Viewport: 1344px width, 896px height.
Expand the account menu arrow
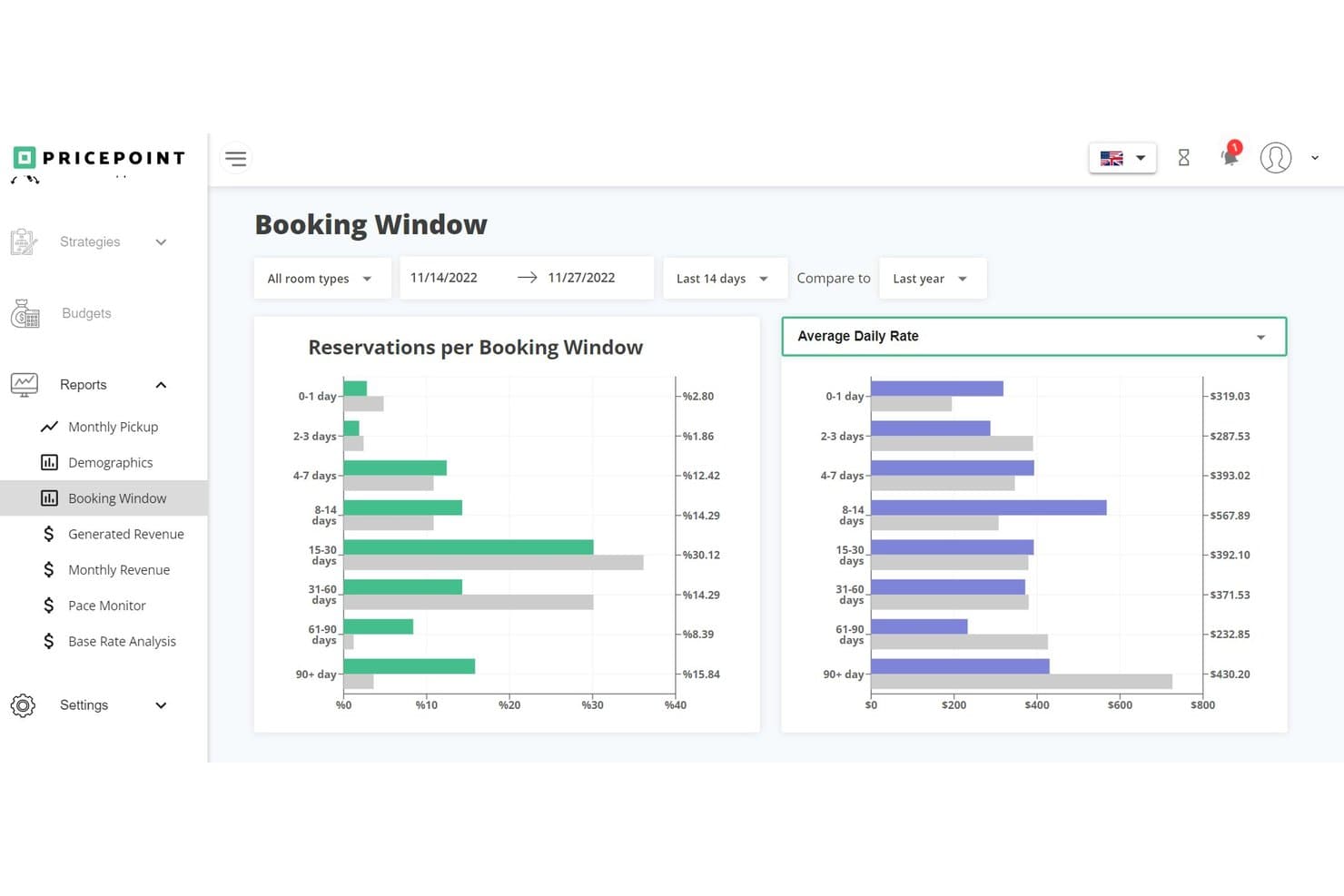point(1315,158)
